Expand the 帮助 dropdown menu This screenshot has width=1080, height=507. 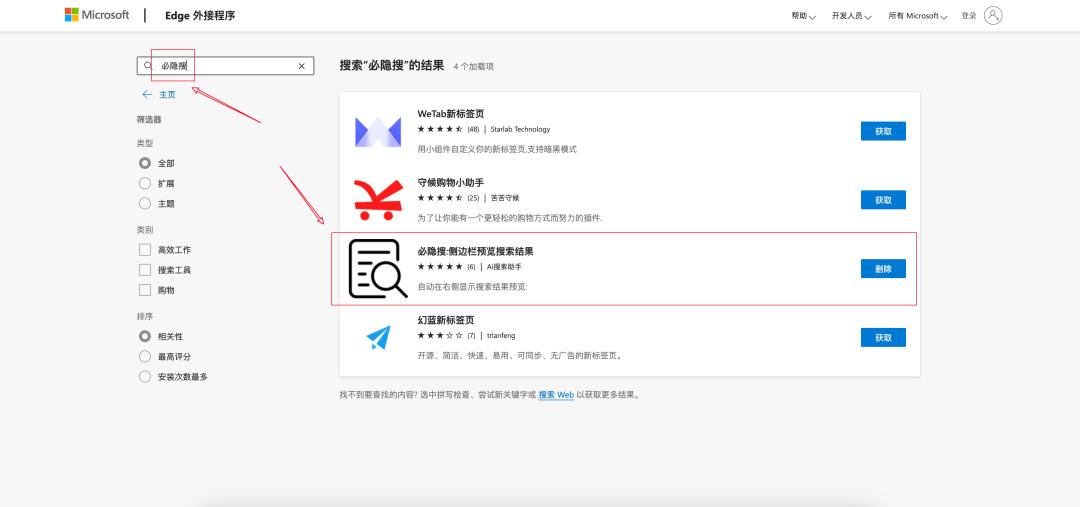coord(803,16)
